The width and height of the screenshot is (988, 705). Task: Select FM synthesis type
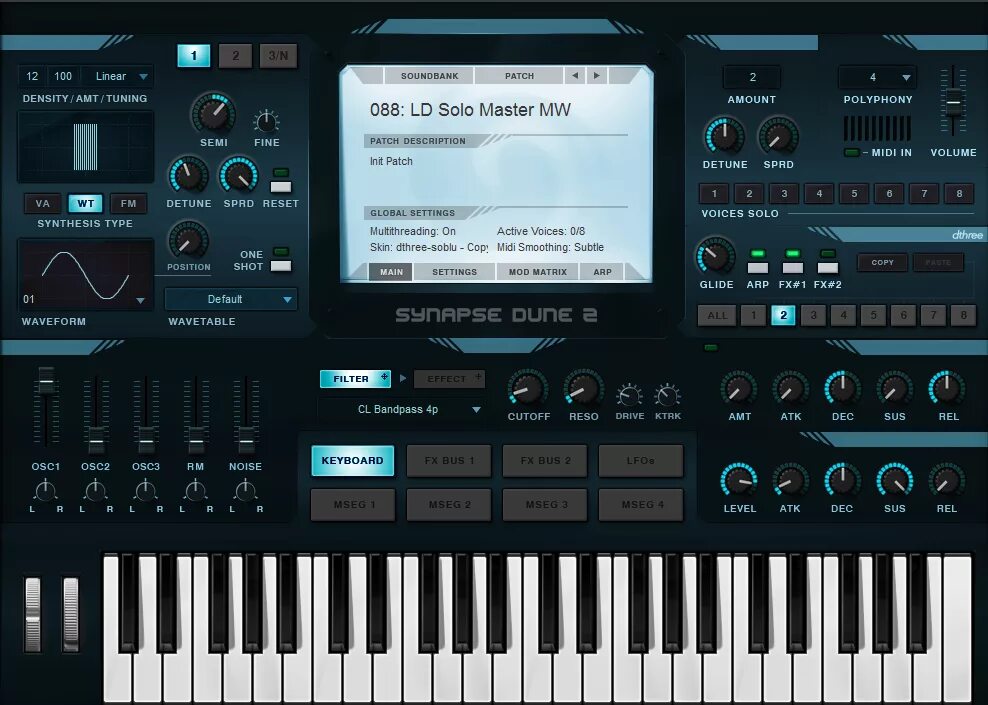[129, 203]
